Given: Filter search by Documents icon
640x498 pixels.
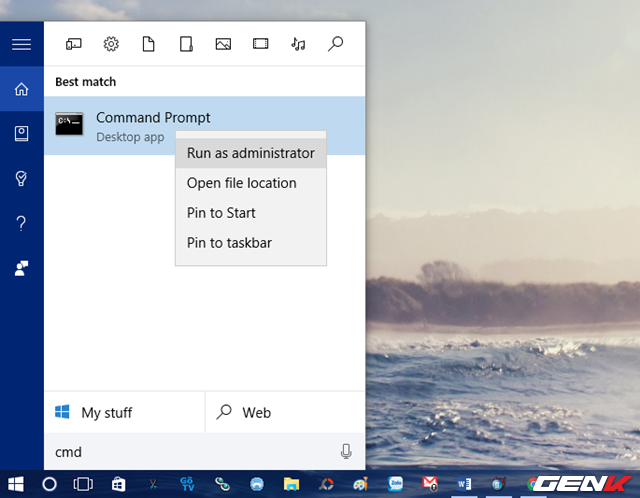Looking at the screenshot, I should coord(149,44).
